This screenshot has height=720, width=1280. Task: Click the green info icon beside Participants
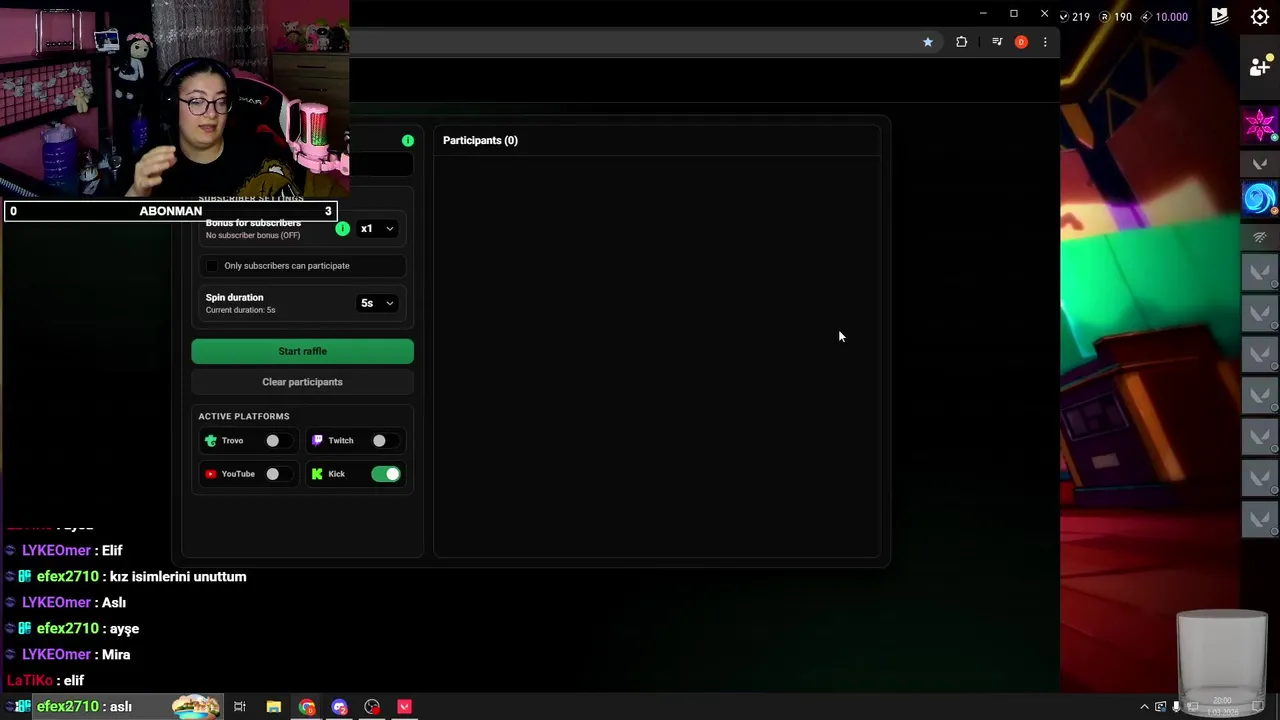click(408, 140)
